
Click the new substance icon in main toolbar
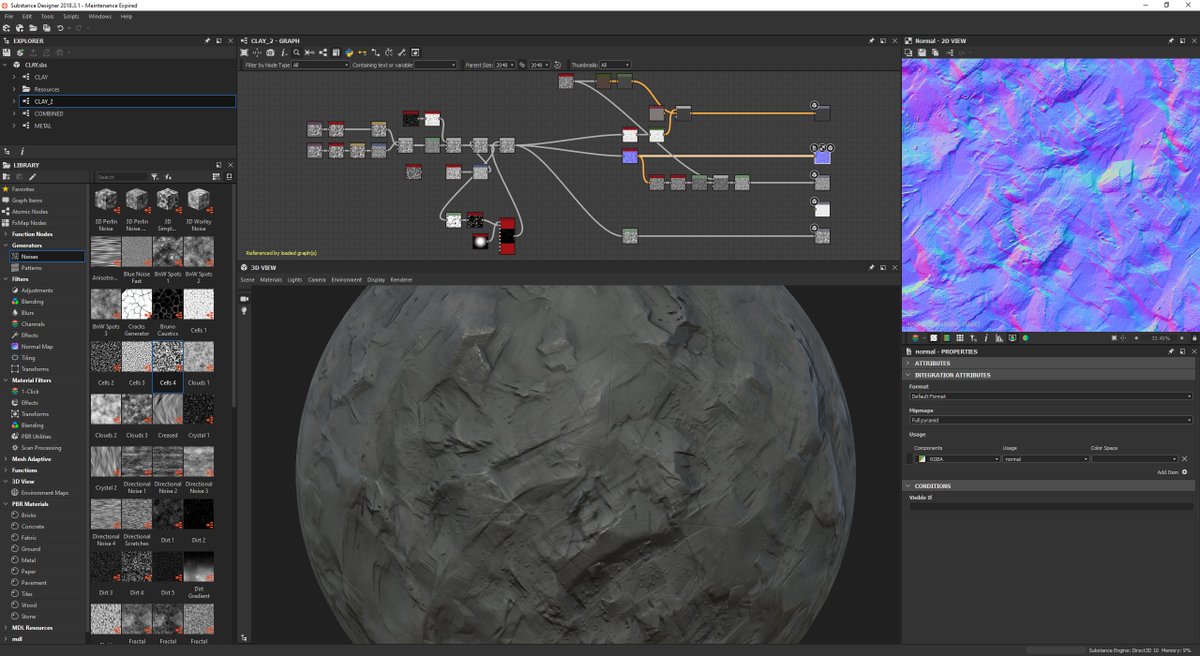6,28
